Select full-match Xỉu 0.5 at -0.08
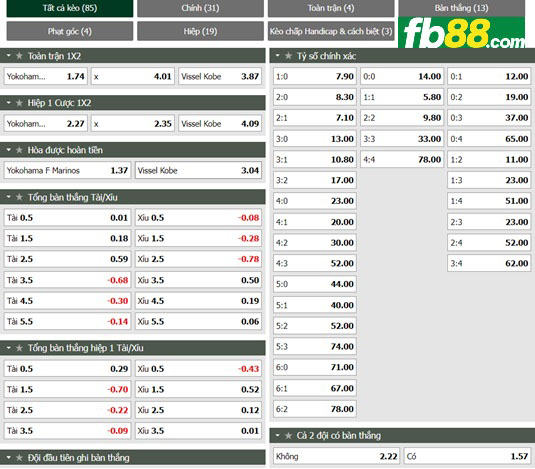Image resolution: width=535 pixels, height=469 pixels. point(198,218)
